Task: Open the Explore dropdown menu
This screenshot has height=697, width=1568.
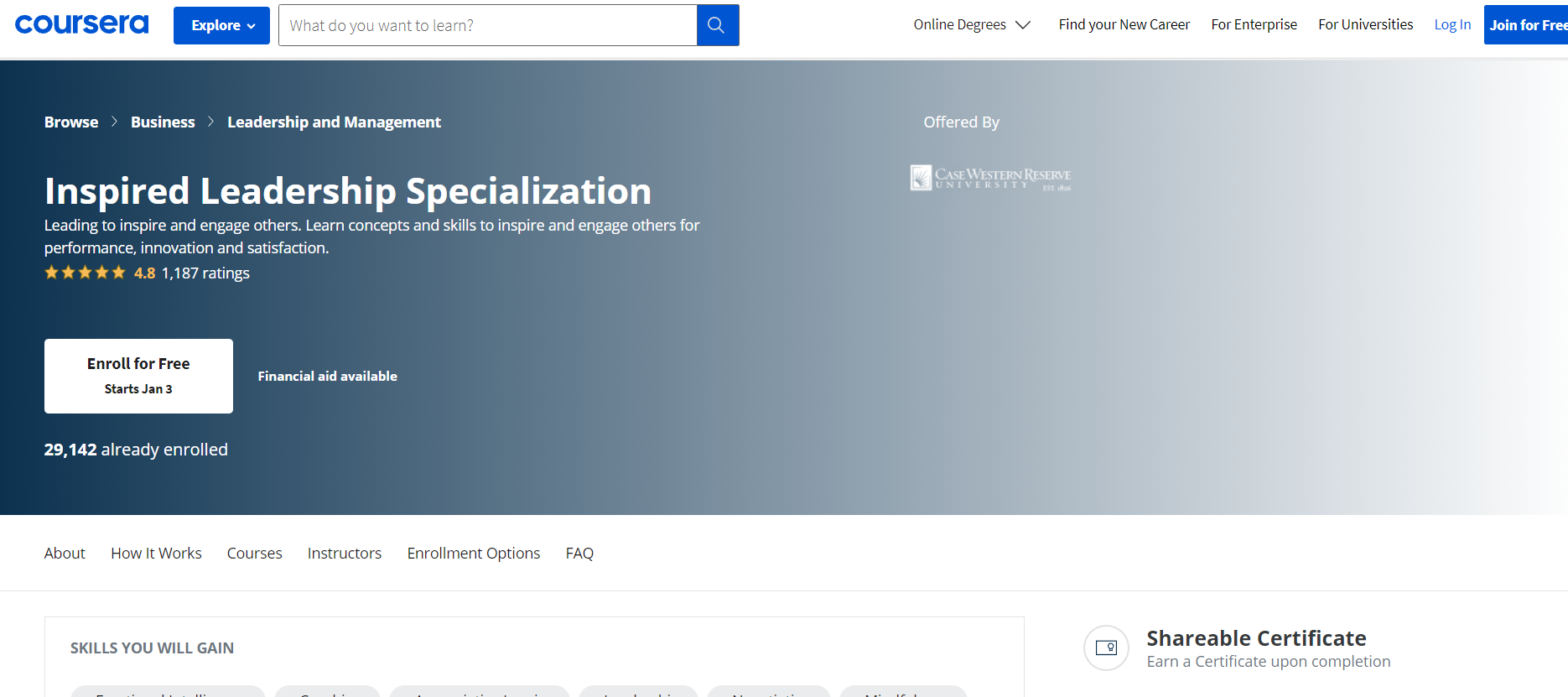Action: (221, 25)
